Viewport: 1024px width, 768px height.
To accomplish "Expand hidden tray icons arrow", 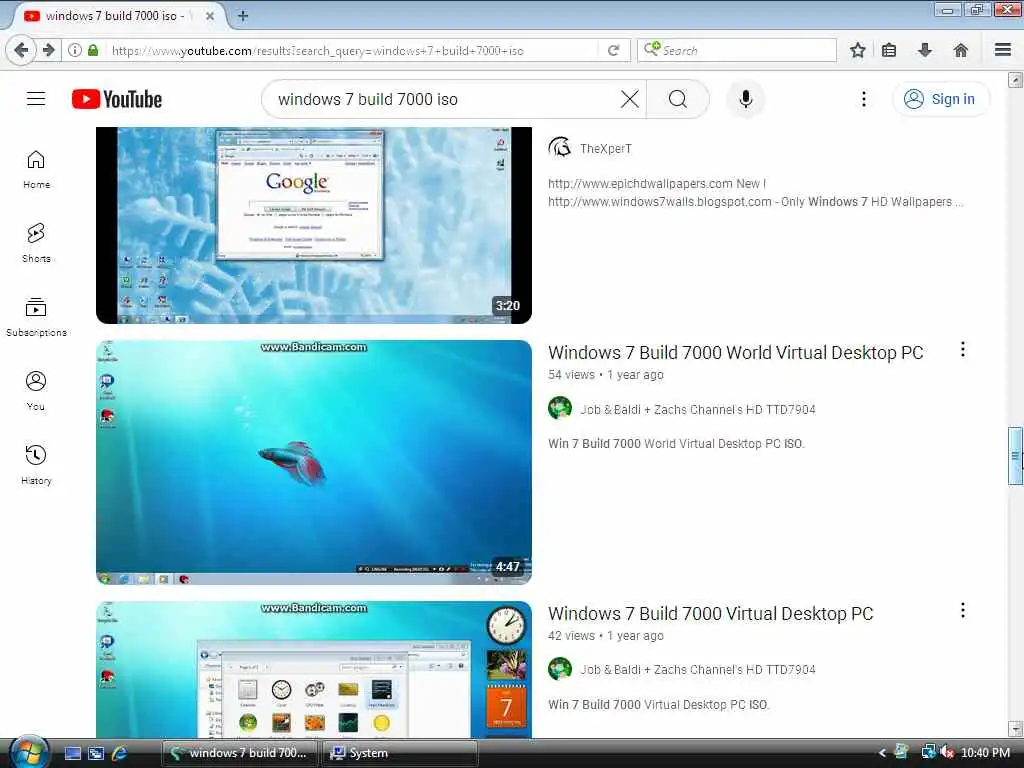I will pos(882,753).
